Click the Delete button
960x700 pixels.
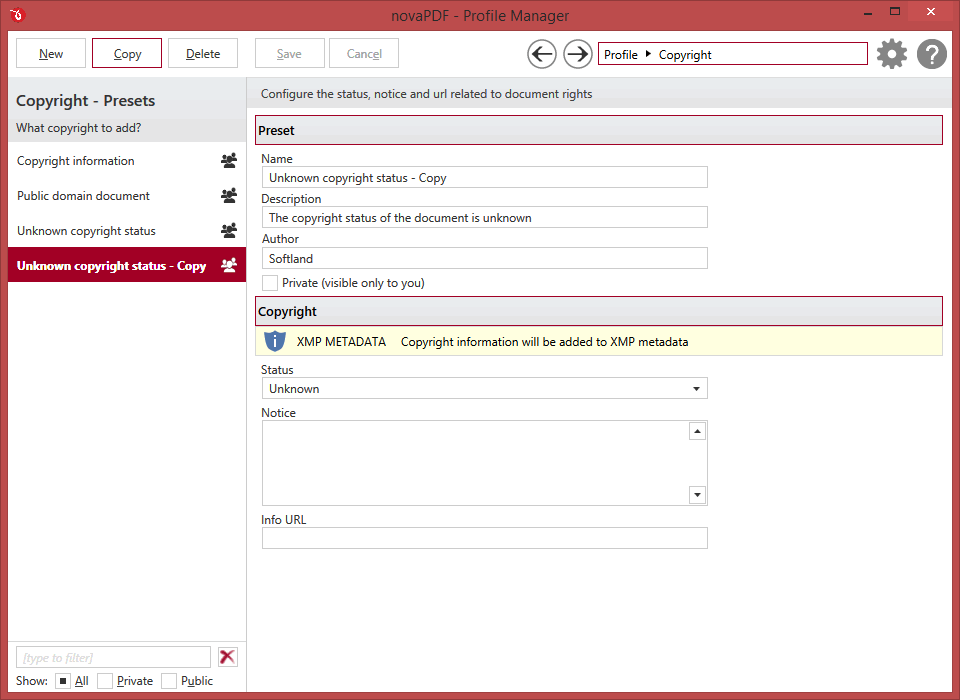coord(203,53)
